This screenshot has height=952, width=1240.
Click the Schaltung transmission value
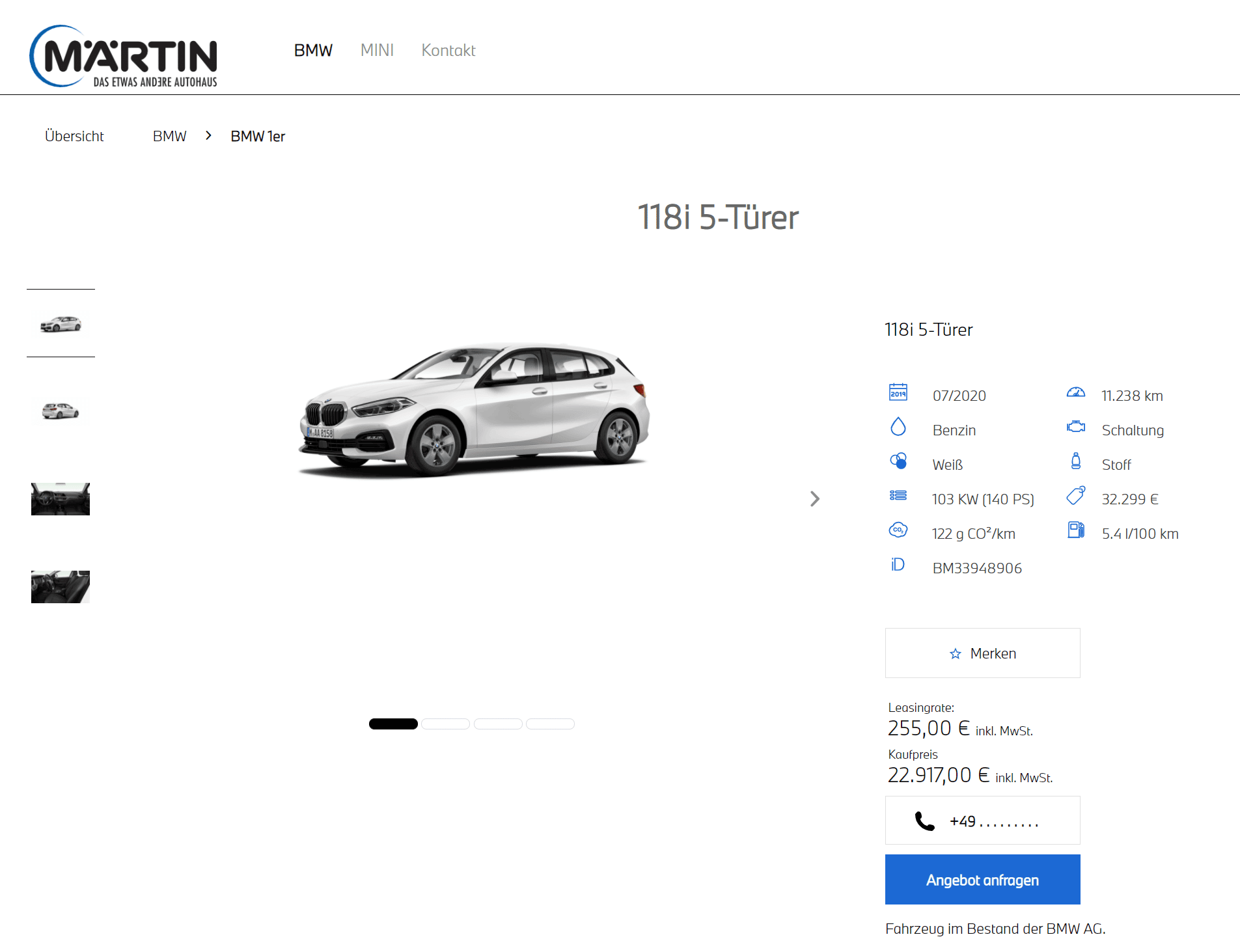pyautogui.click(x=1133, y=430)
